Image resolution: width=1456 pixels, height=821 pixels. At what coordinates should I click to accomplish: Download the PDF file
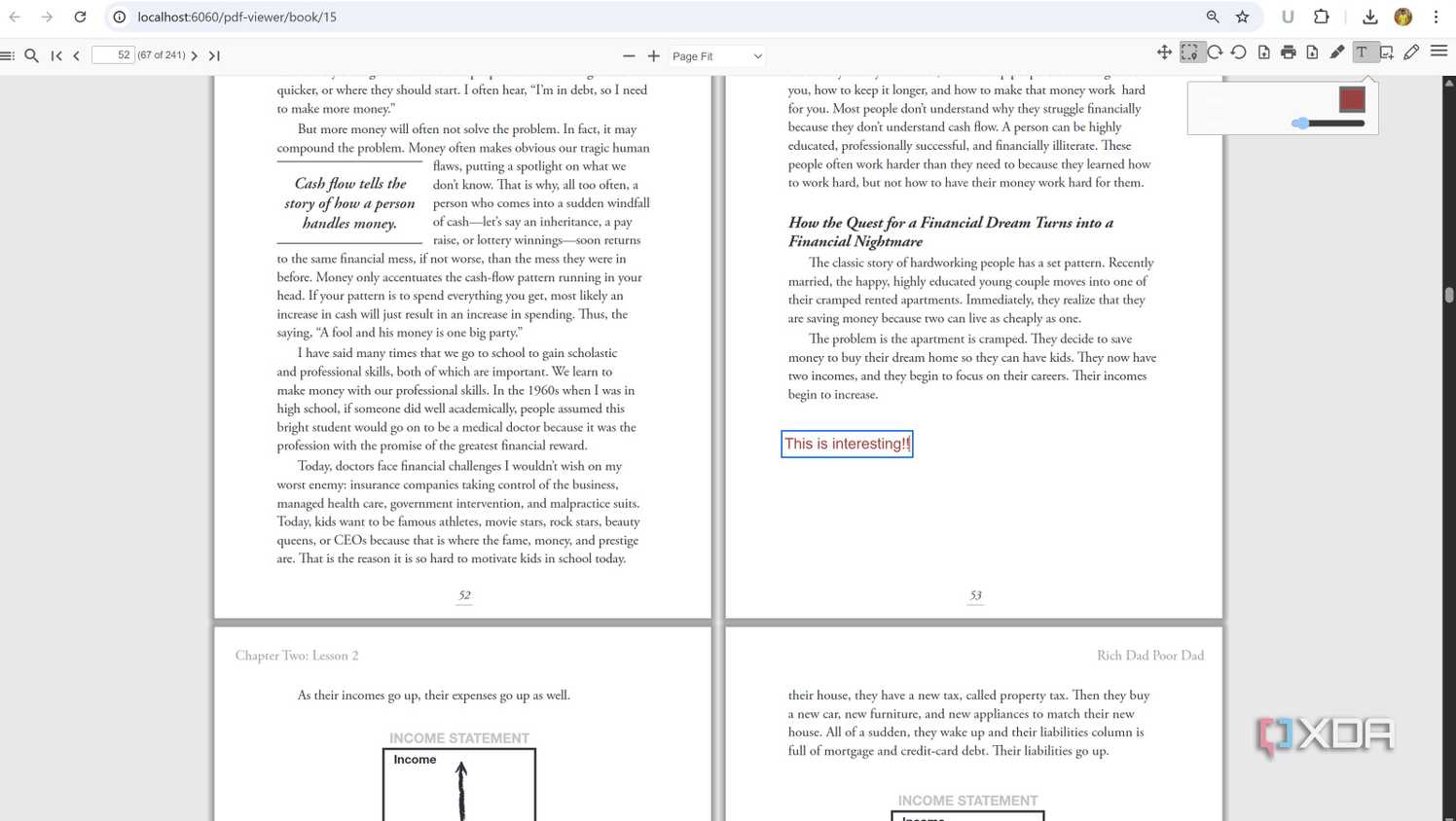click(x=1312, y=53)
